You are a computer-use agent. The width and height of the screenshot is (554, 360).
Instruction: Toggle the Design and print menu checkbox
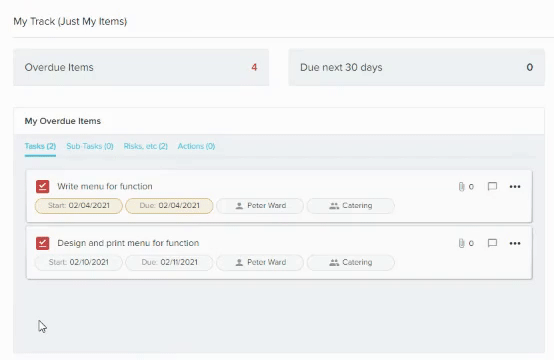(x=42, y=243)
